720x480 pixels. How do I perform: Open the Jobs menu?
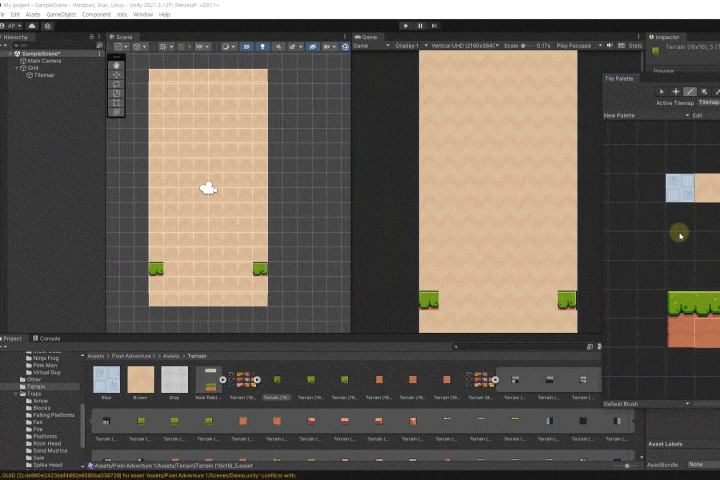[122, 15]
